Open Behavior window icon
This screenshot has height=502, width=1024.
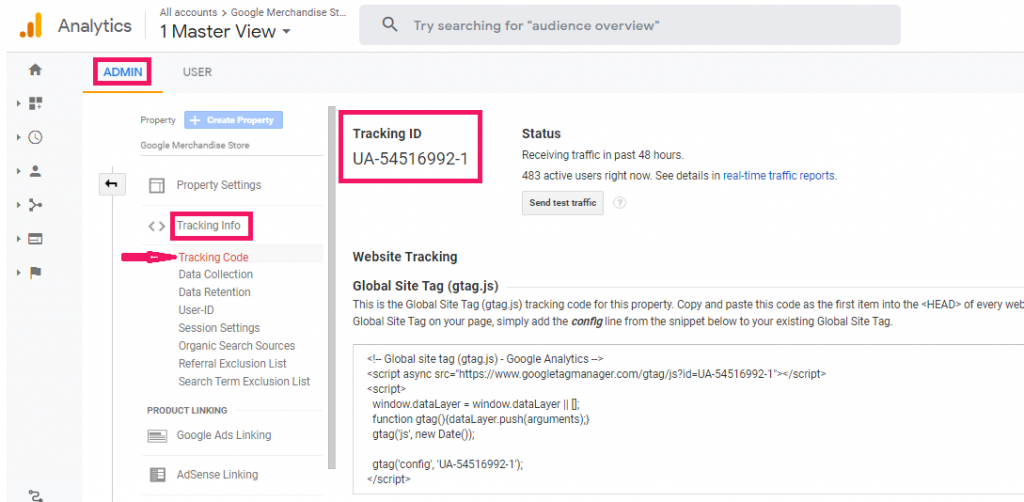point(35,239)
